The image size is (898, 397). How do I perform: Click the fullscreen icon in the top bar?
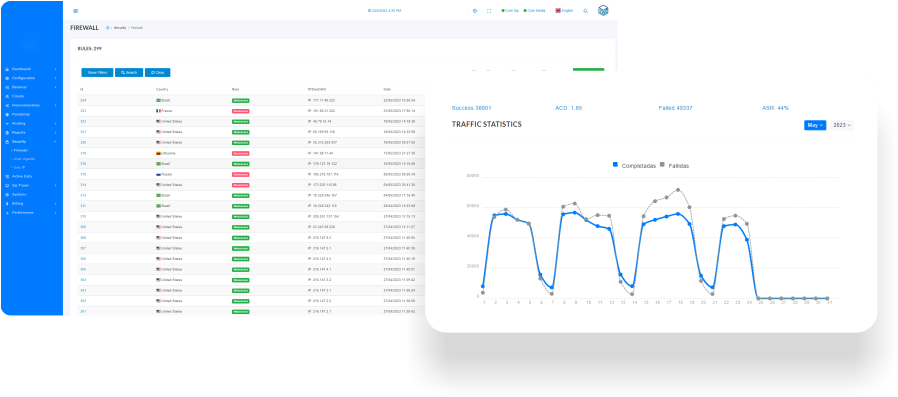(489, 10)
